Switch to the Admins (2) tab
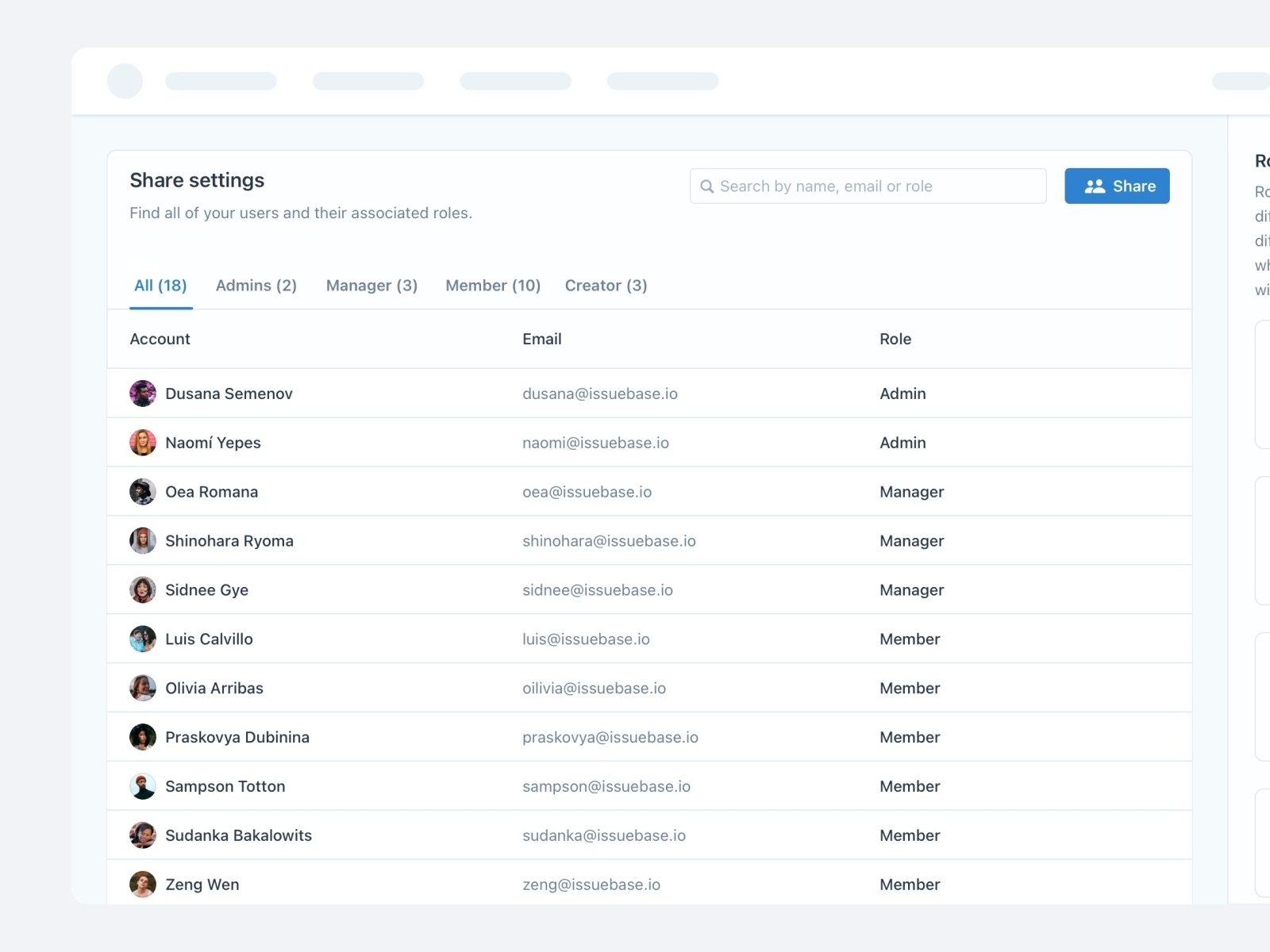The width and height of the screenshot is (1270, 952). [x=256, y=285]
